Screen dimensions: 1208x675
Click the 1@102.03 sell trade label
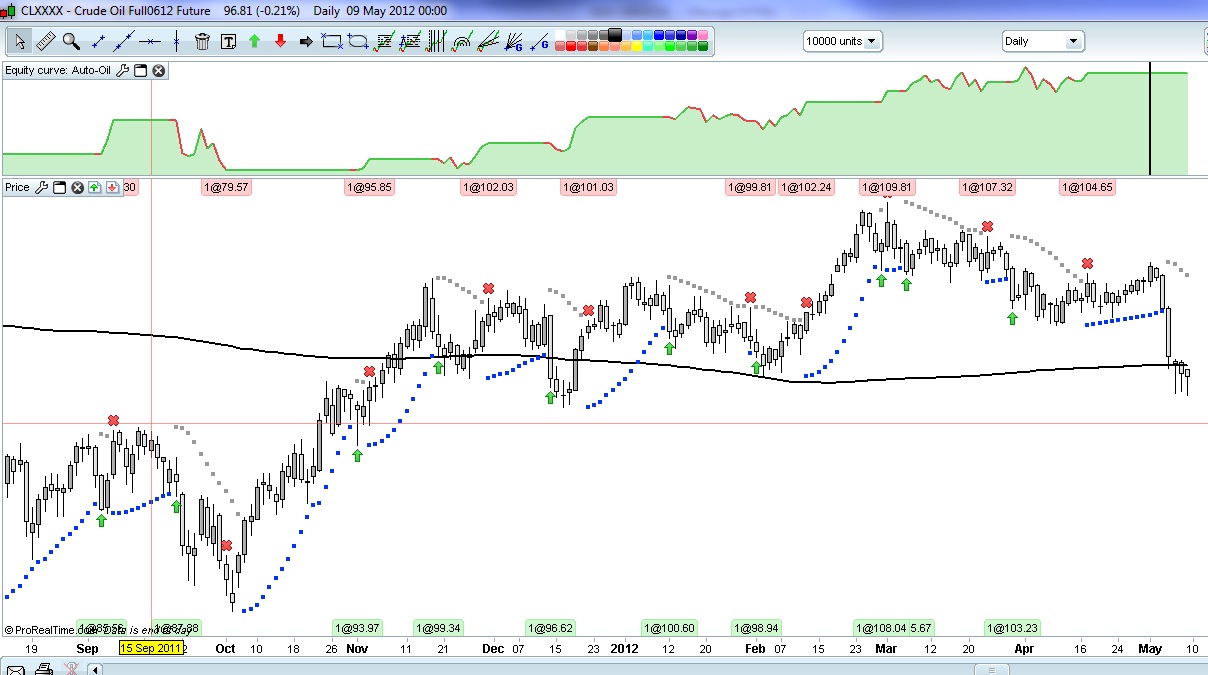tap(488, 187)
